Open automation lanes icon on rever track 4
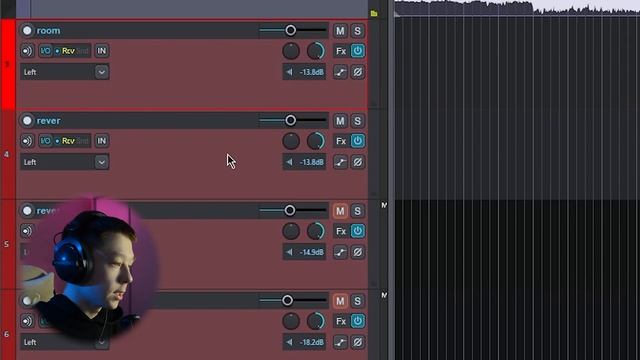The width and height of the screenshot is (640, 360). point(340,162)
